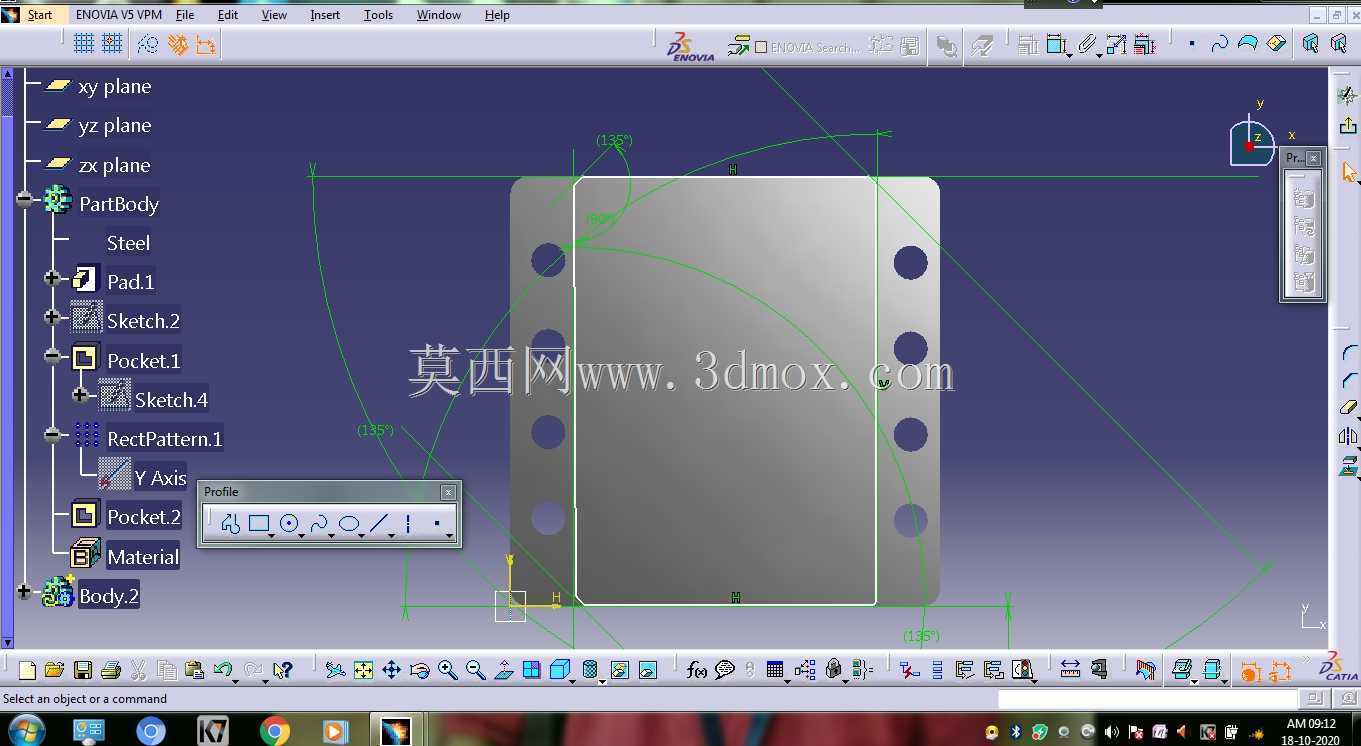Viewport: 1361px width, 746px height.
Task: Open the Insert menu
Action: point(325,15)
